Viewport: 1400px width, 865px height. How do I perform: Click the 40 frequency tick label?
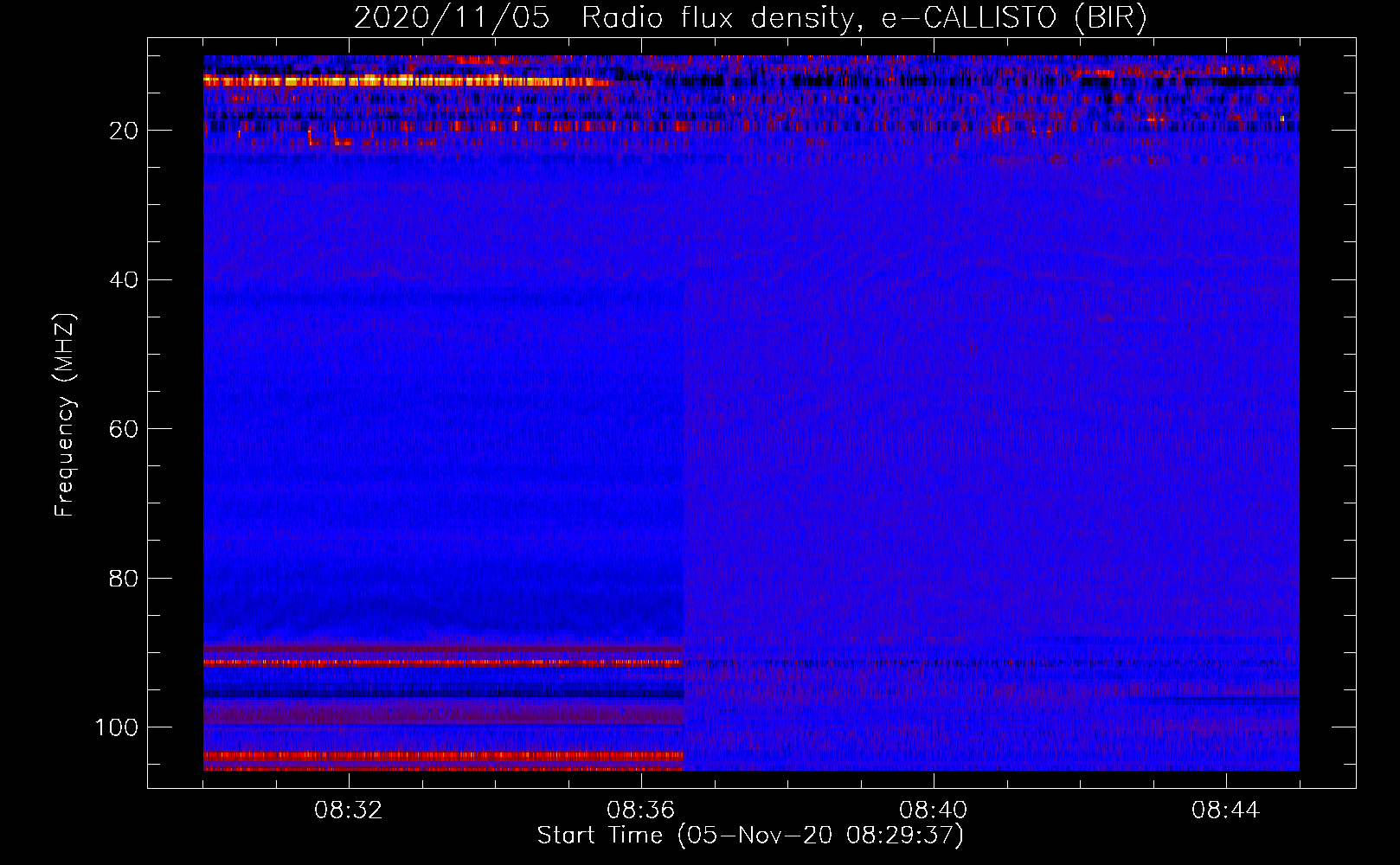pyautogui.click(x=125, y=280)
